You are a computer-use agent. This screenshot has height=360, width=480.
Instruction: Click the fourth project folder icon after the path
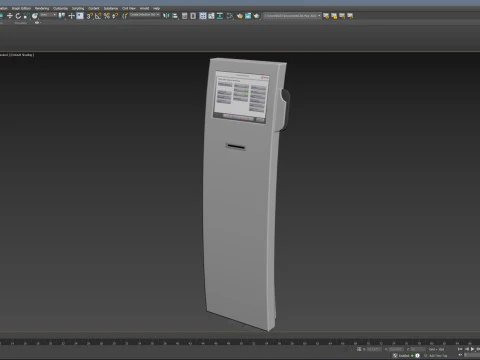point(350,16)
